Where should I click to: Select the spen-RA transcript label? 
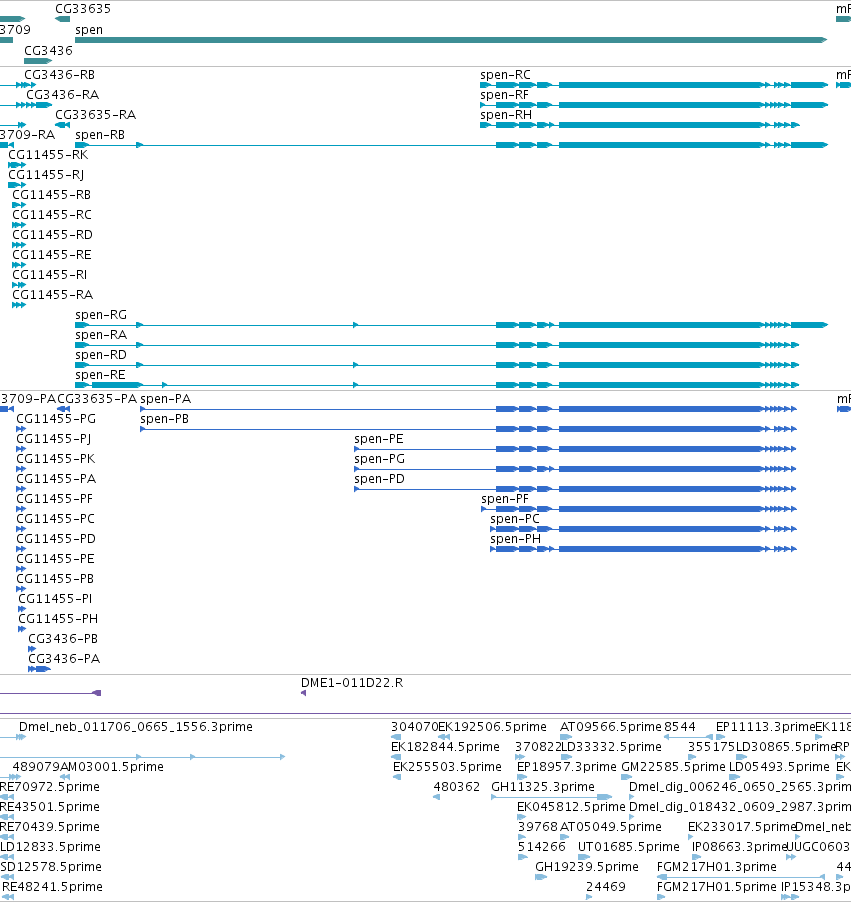[101, 335]
